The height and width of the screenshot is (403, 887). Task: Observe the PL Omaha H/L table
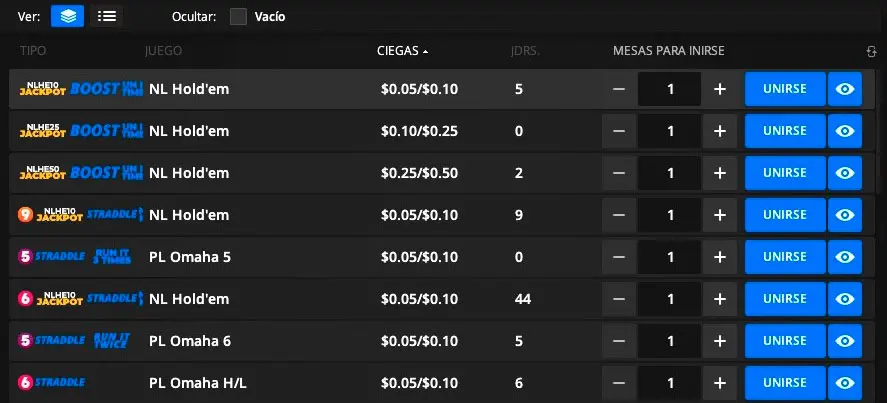(x=845, y=382)
